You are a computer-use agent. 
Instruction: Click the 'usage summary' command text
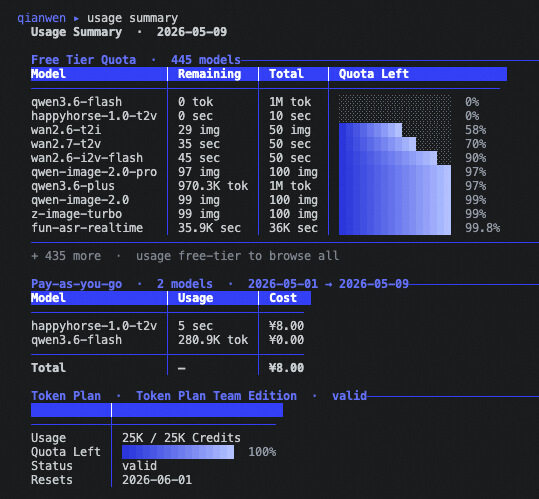point(132,18)
